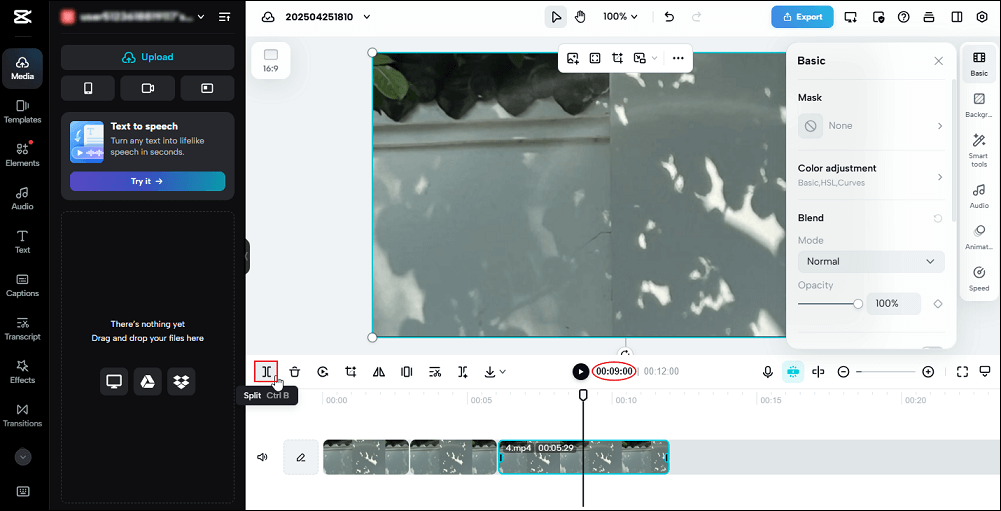Click the opacity 100% input field

click(x=893, y=303)
